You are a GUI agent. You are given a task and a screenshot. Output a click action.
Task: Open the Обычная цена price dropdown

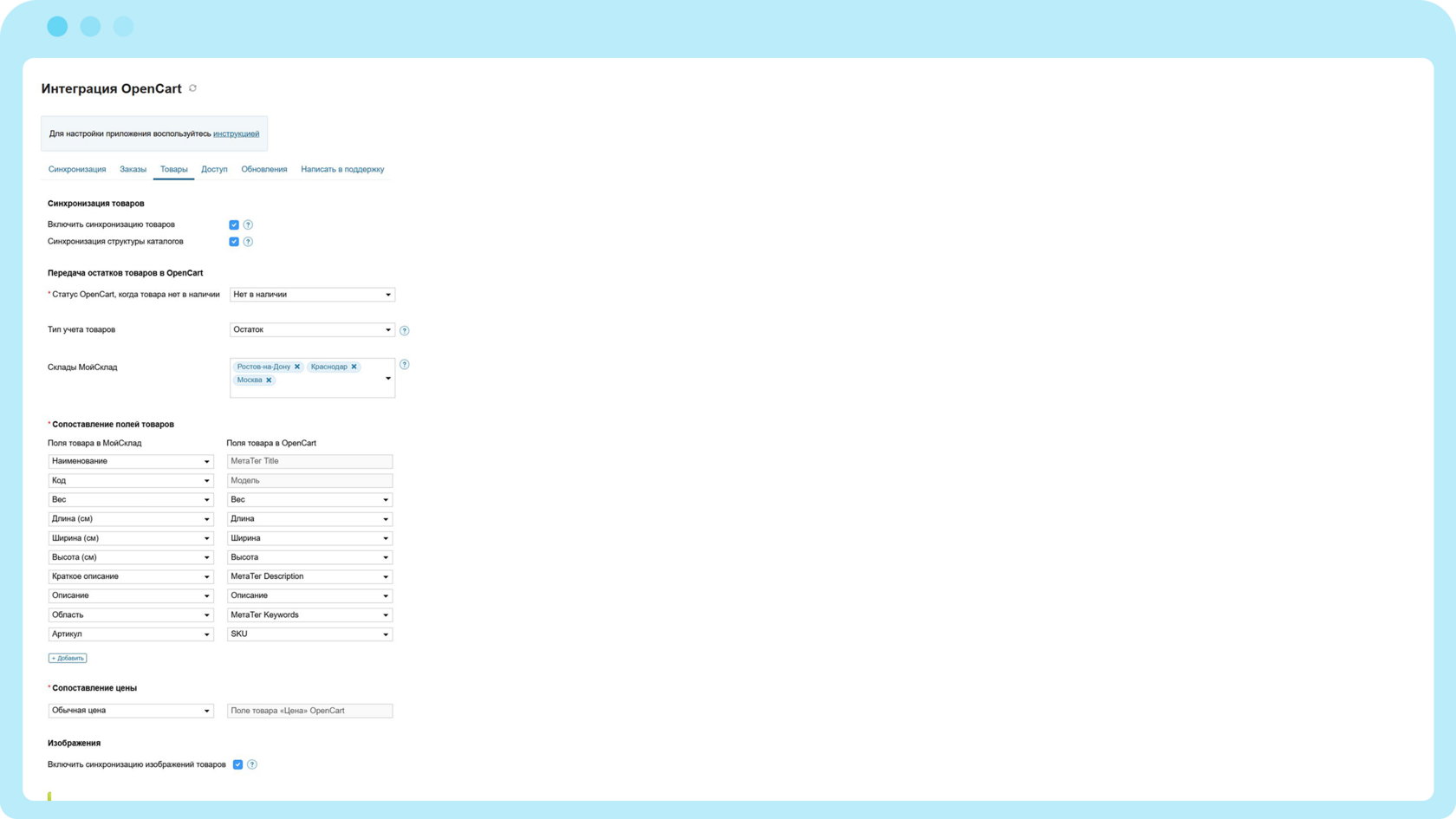point(131,711)
